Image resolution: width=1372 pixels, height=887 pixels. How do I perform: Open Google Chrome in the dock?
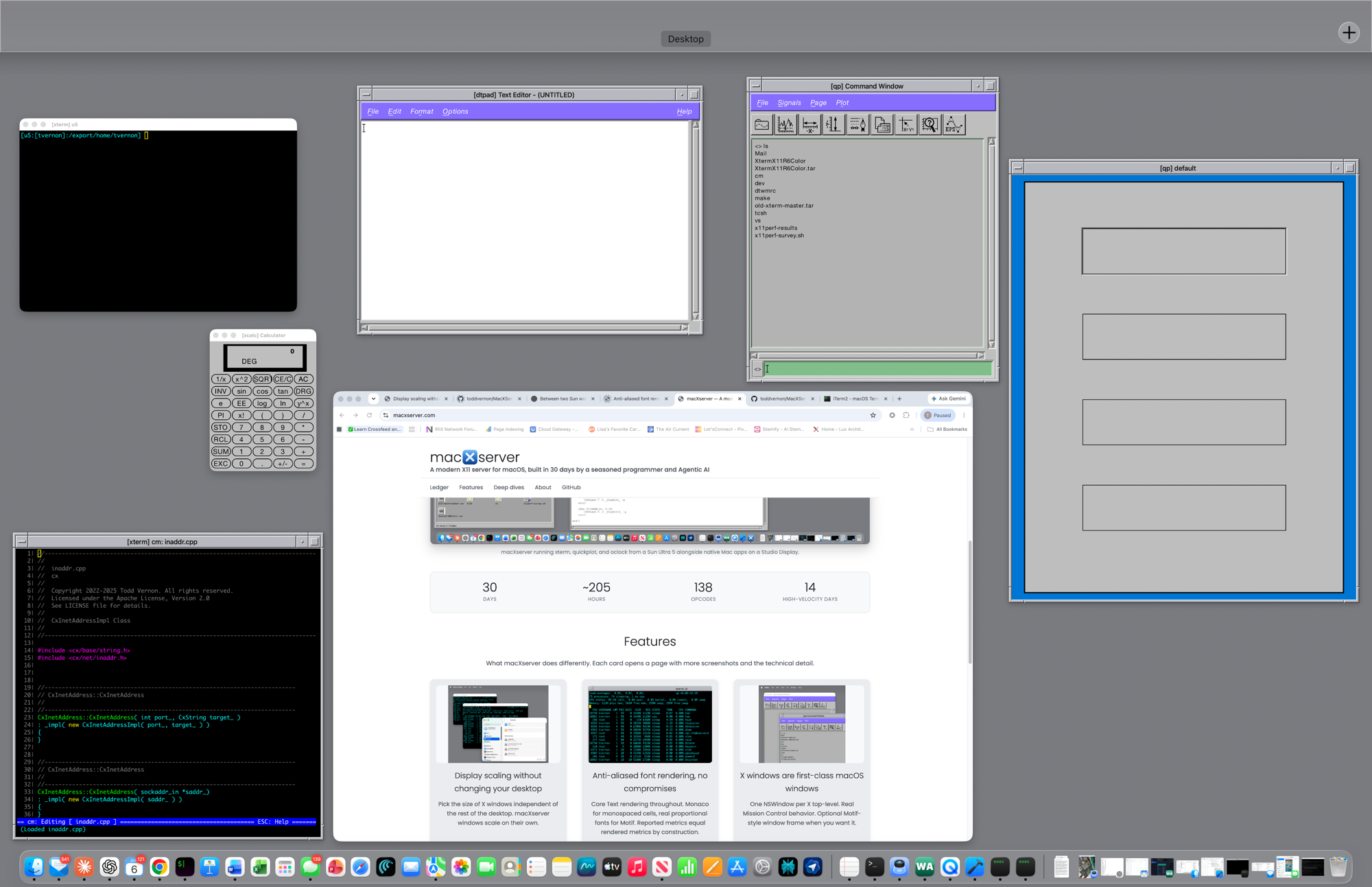pos(160,867)
